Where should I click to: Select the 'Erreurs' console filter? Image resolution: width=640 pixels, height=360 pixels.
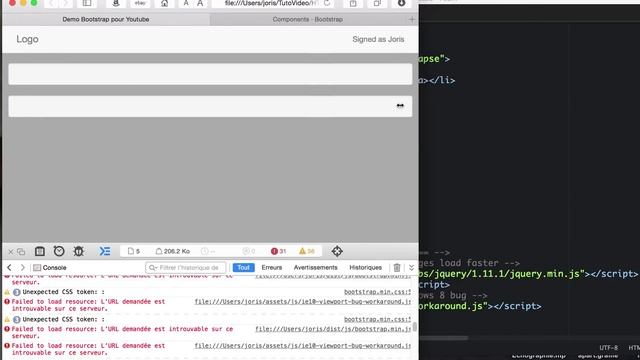pos(272,267)
